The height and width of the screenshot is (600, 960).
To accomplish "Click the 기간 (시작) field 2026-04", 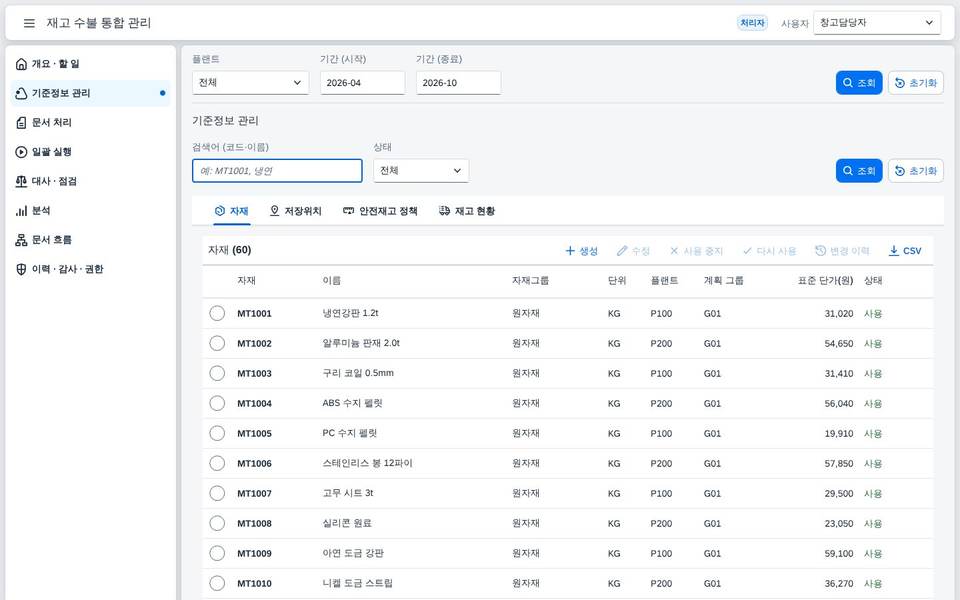I will tap(362, 83).
